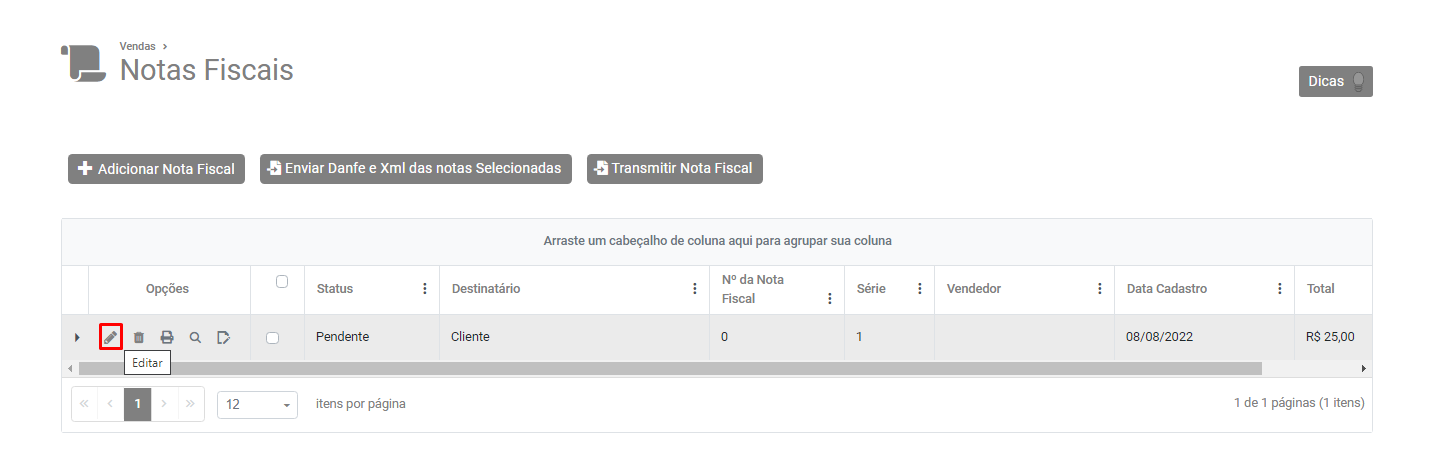1443x468 pixels.
Task: Click the magnifier view icon in row
Action: pyautogui.click(x=195, y=338)
